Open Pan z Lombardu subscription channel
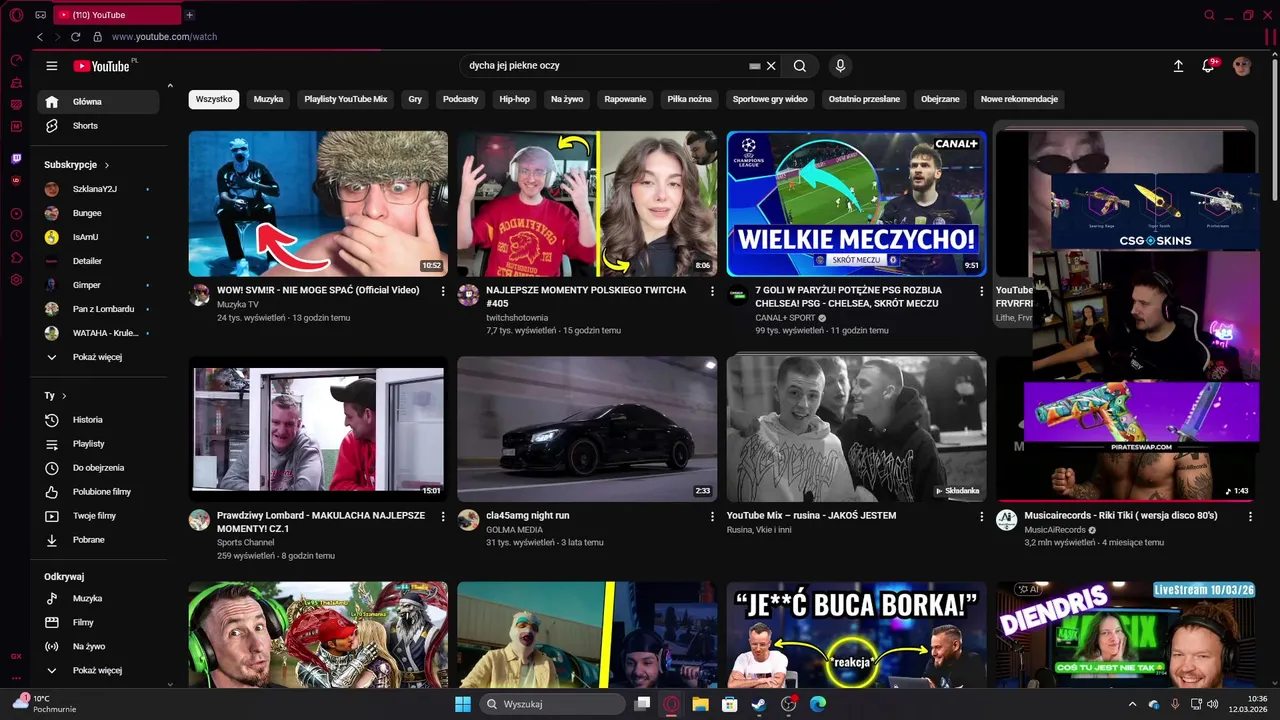Viewport: 1280px width, 720px height. pyautogui.click(x=98, y=309)
